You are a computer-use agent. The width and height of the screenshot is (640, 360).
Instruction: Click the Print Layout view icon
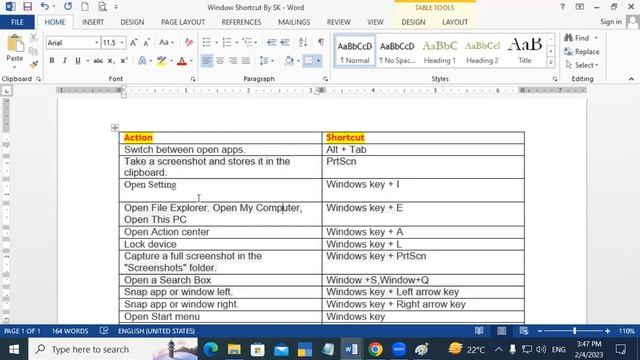click(501, 331)
